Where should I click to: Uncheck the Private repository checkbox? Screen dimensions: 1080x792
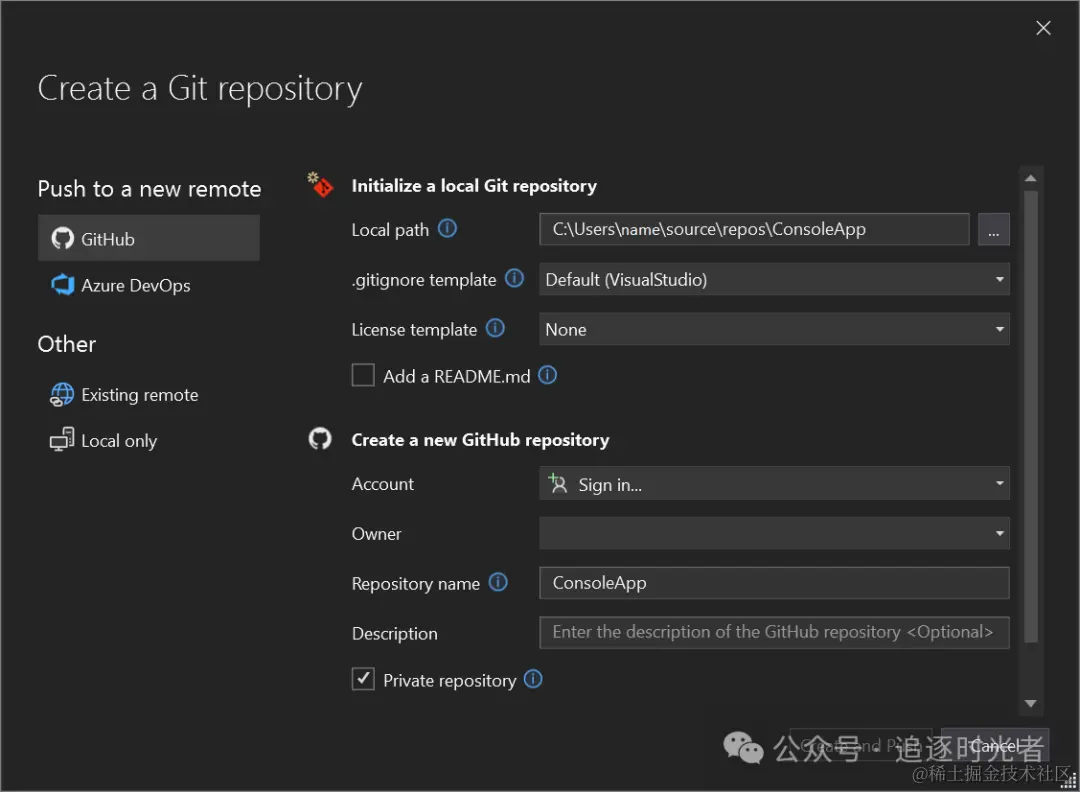[x=363, y=680]
